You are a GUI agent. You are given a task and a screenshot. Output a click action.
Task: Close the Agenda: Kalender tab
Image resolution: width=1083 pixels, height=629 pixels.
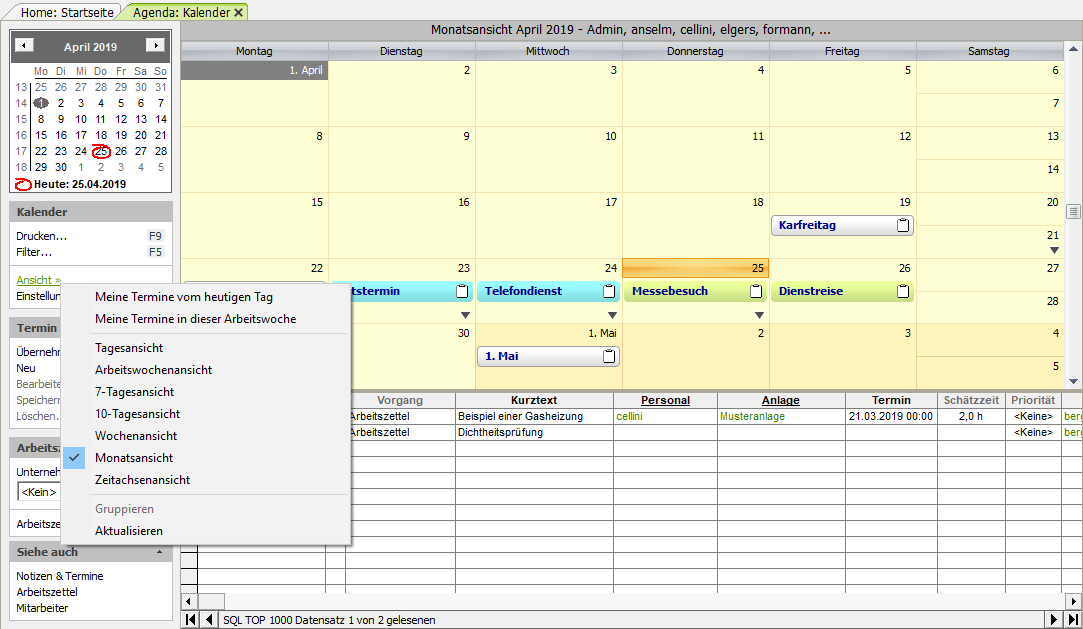tap(238, 12)
